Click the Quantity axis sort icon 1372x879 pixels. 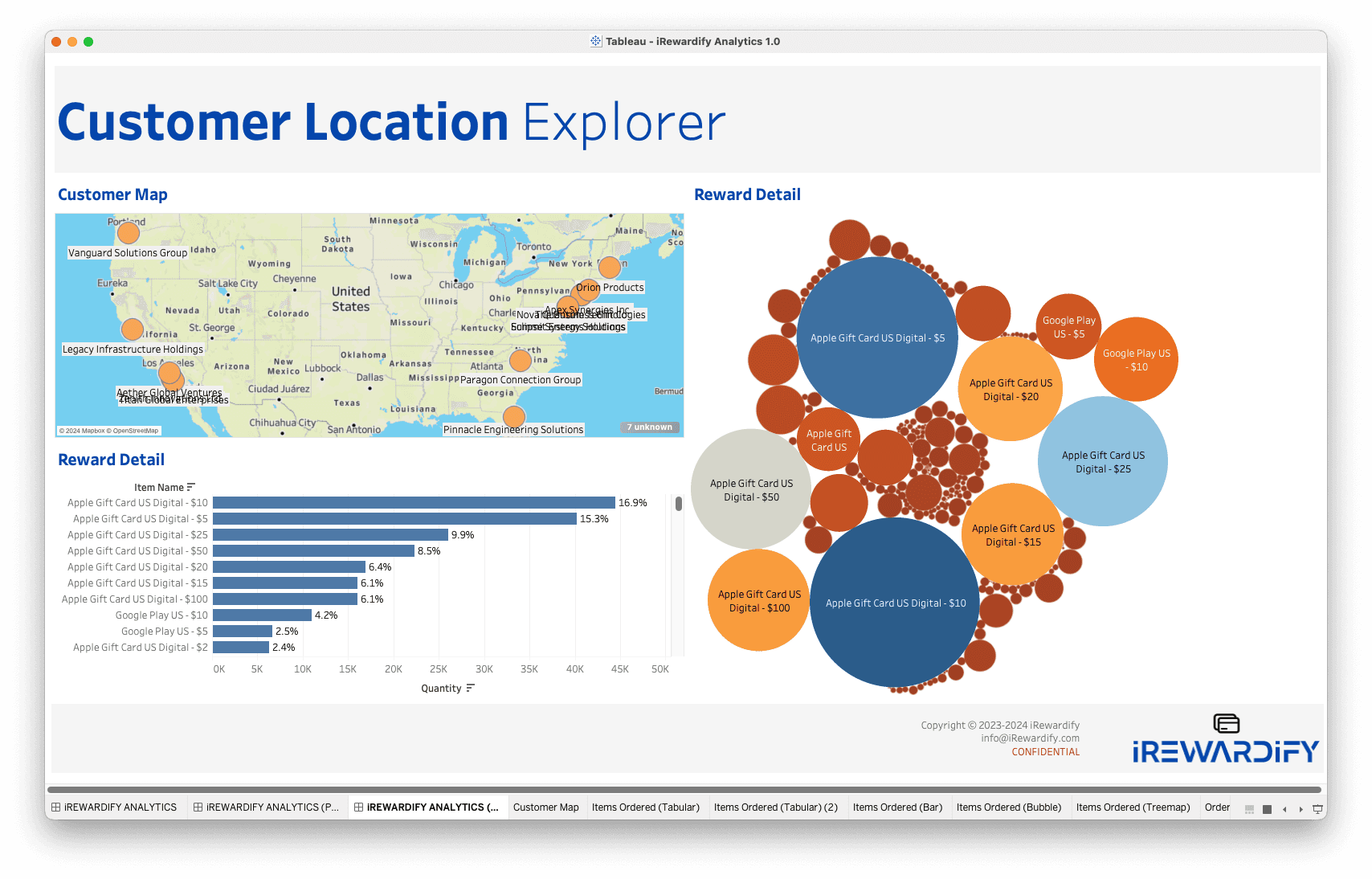(470, 688)
